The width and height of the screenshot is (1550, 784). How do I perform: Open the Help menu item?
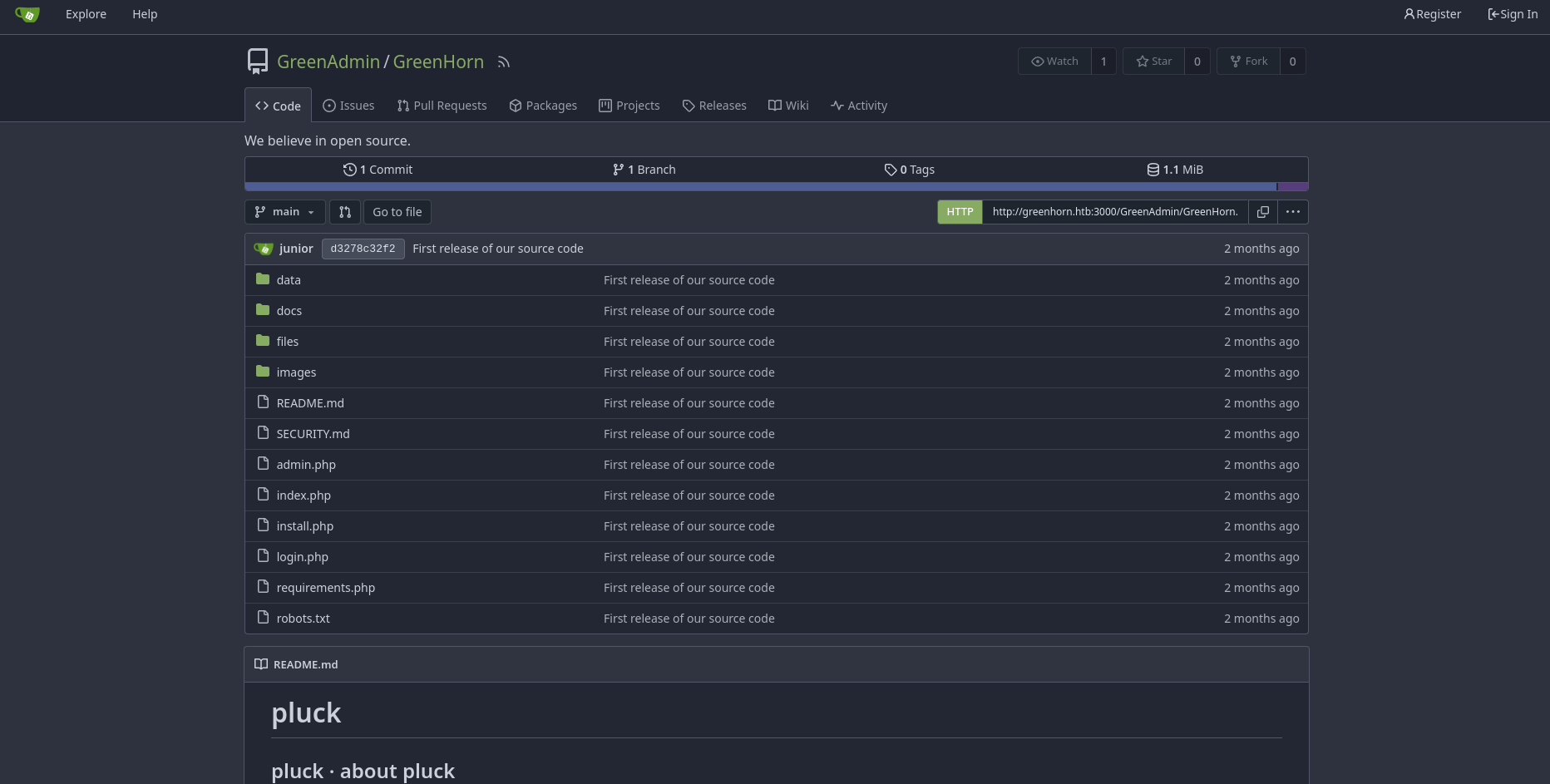(145, 14)
